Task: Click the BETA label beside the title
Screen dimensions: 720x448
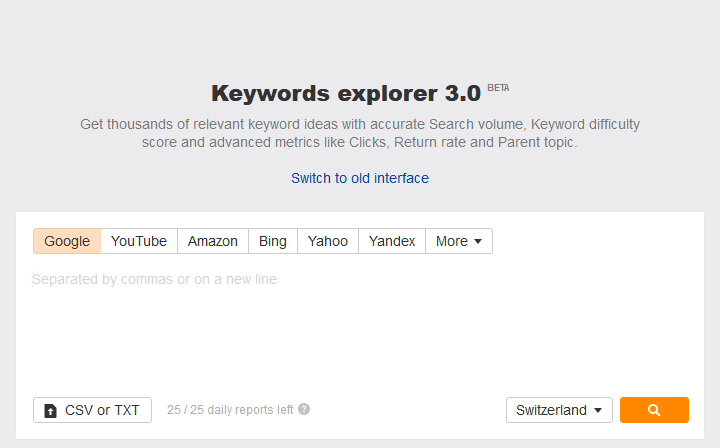Action: pyautogui.click(x=498, y=88)
